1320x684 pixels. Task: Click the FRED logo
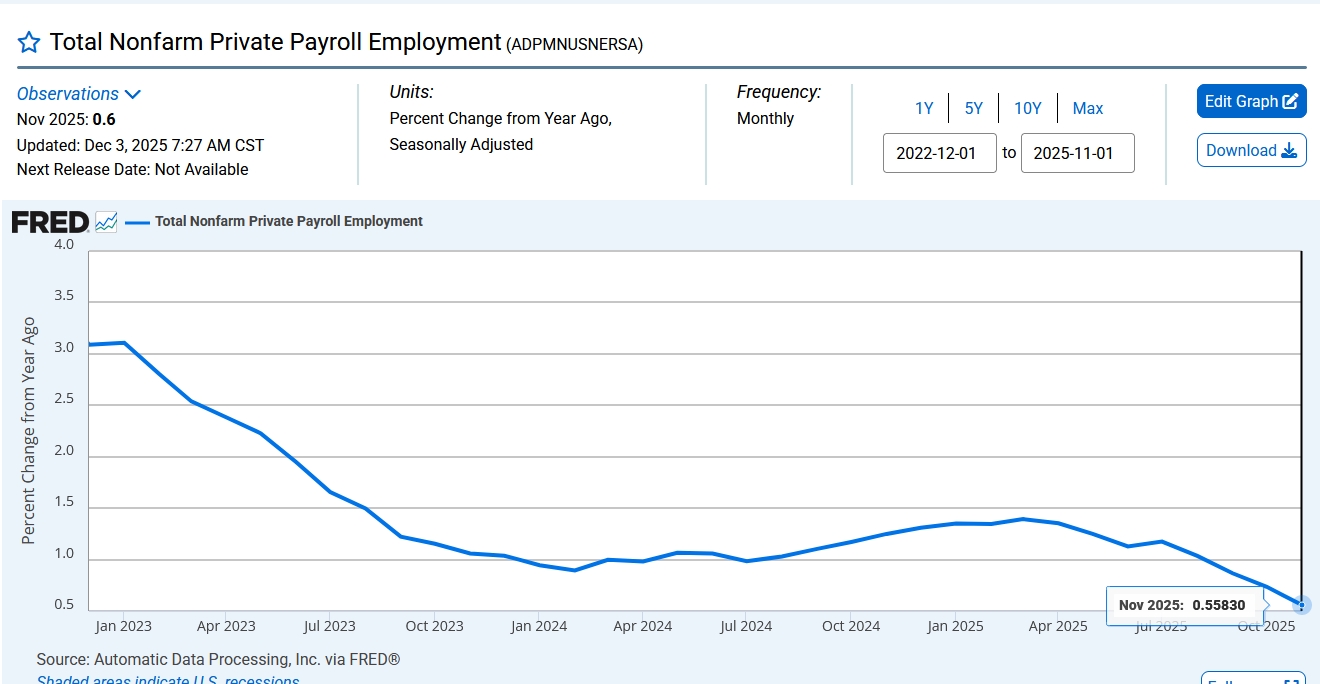tap(50, 222)
